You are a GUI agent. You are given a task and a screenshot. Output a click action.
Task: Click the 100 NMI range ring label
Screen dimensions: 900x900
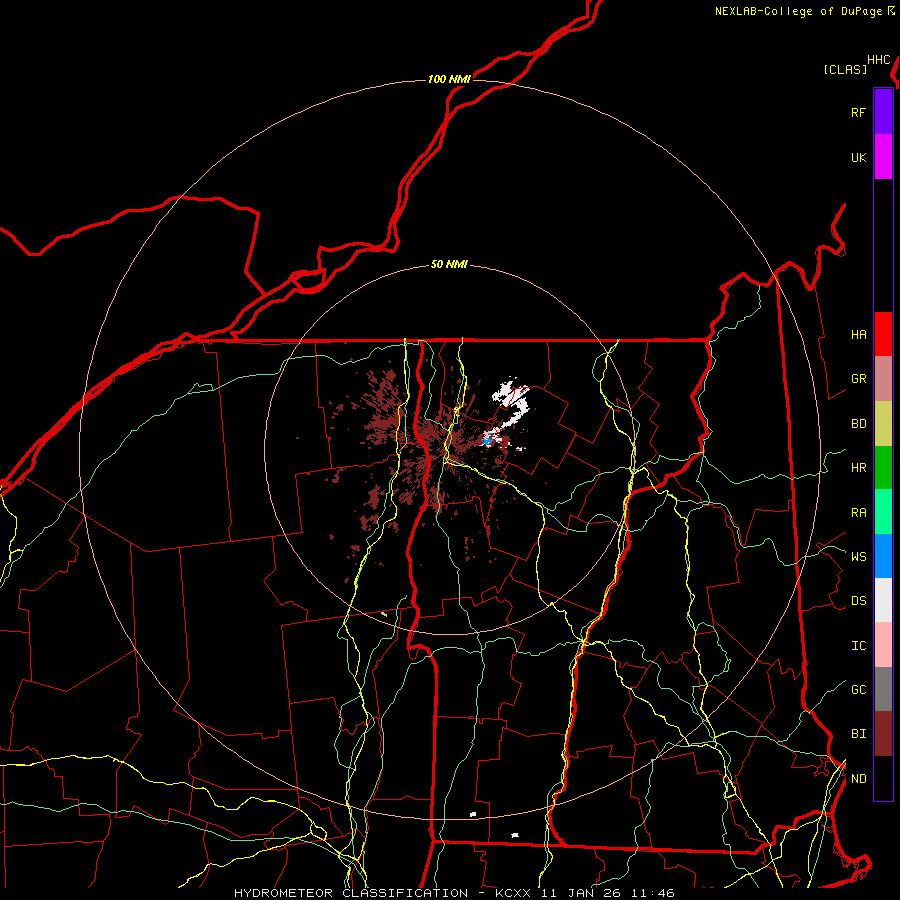pyautogui.click(x=449, y=79)
